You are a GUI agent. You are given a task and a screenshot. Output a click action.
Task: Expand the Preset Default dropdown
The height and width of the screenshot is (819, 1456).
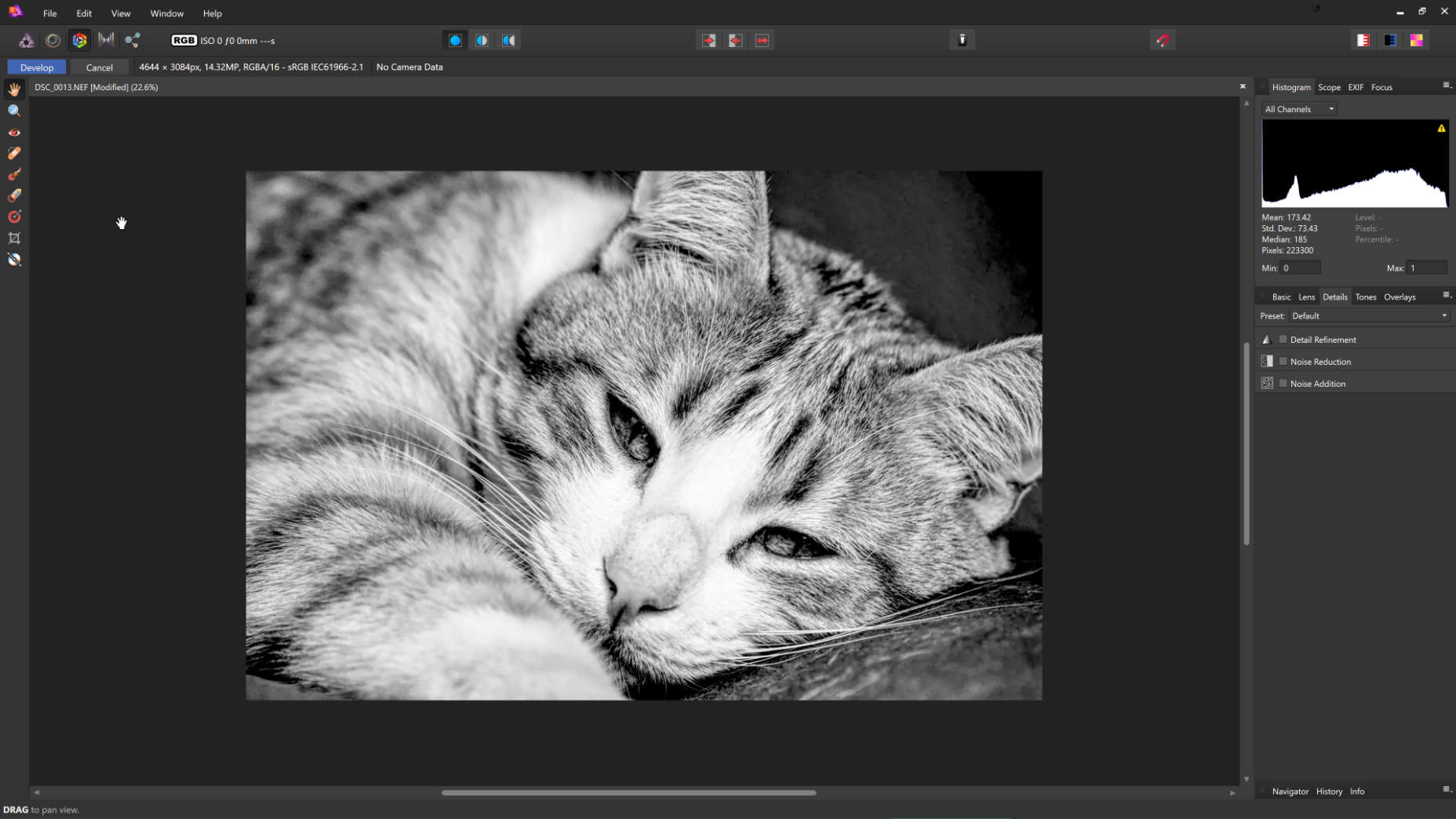click(x=1369, y=316)
